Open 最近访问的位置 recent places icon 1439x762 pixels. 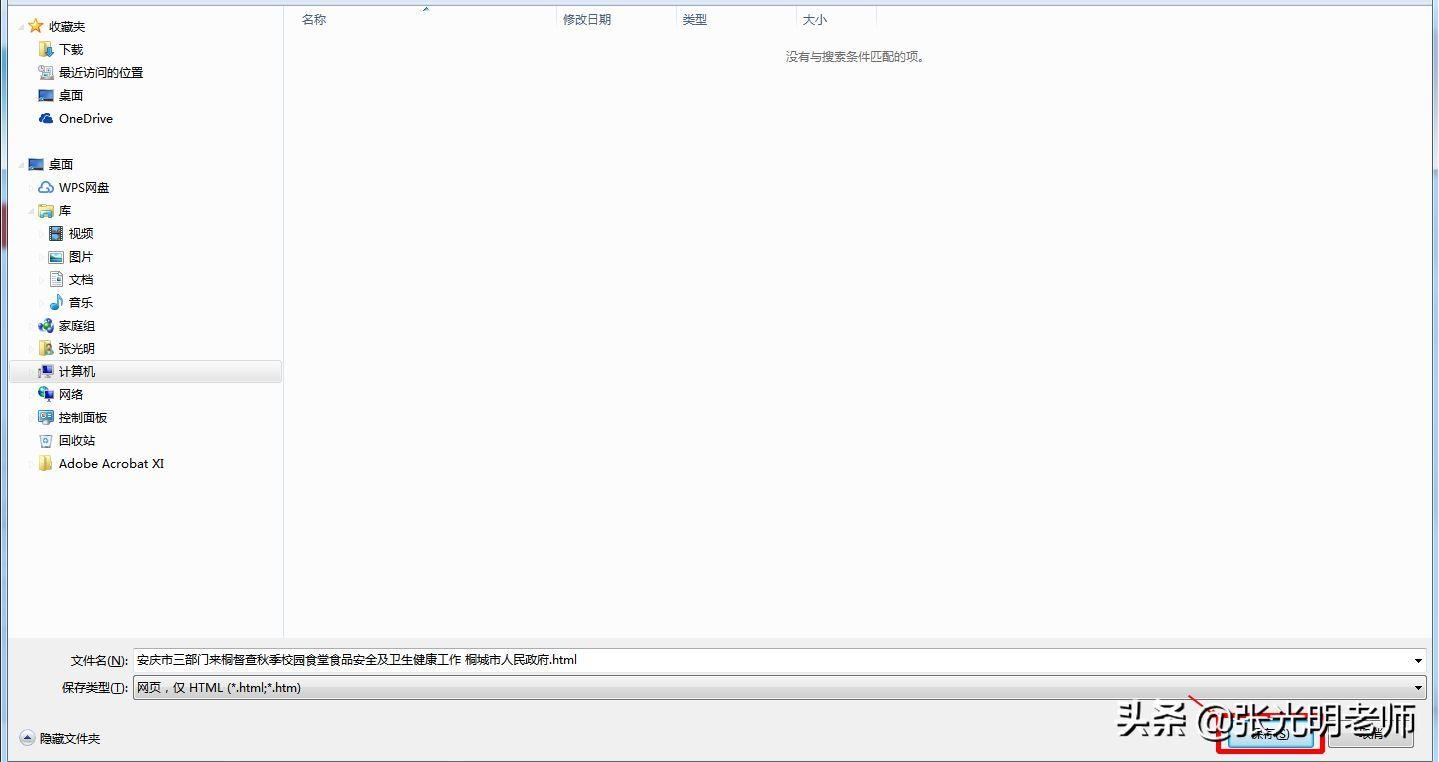click(46, 72)
